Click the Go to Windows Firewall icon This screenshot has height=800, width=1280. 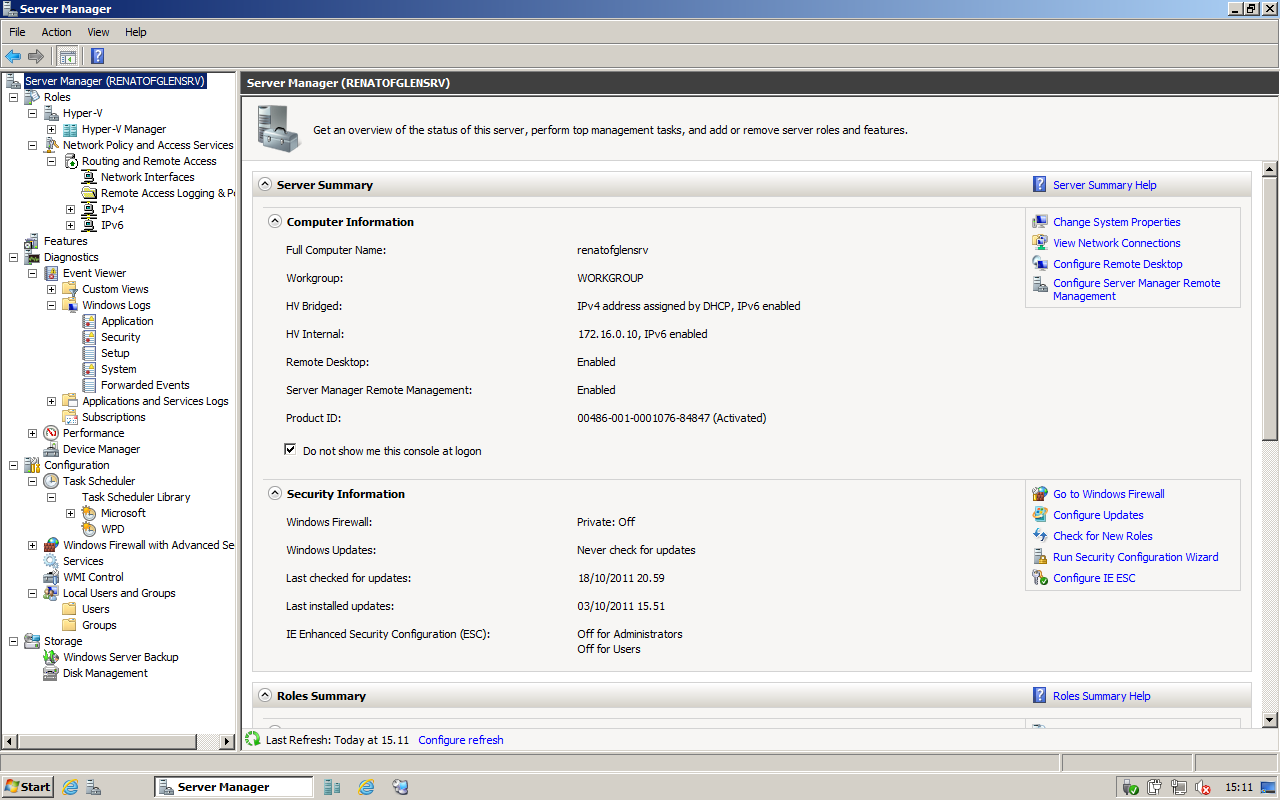[x=1040, y=494]
